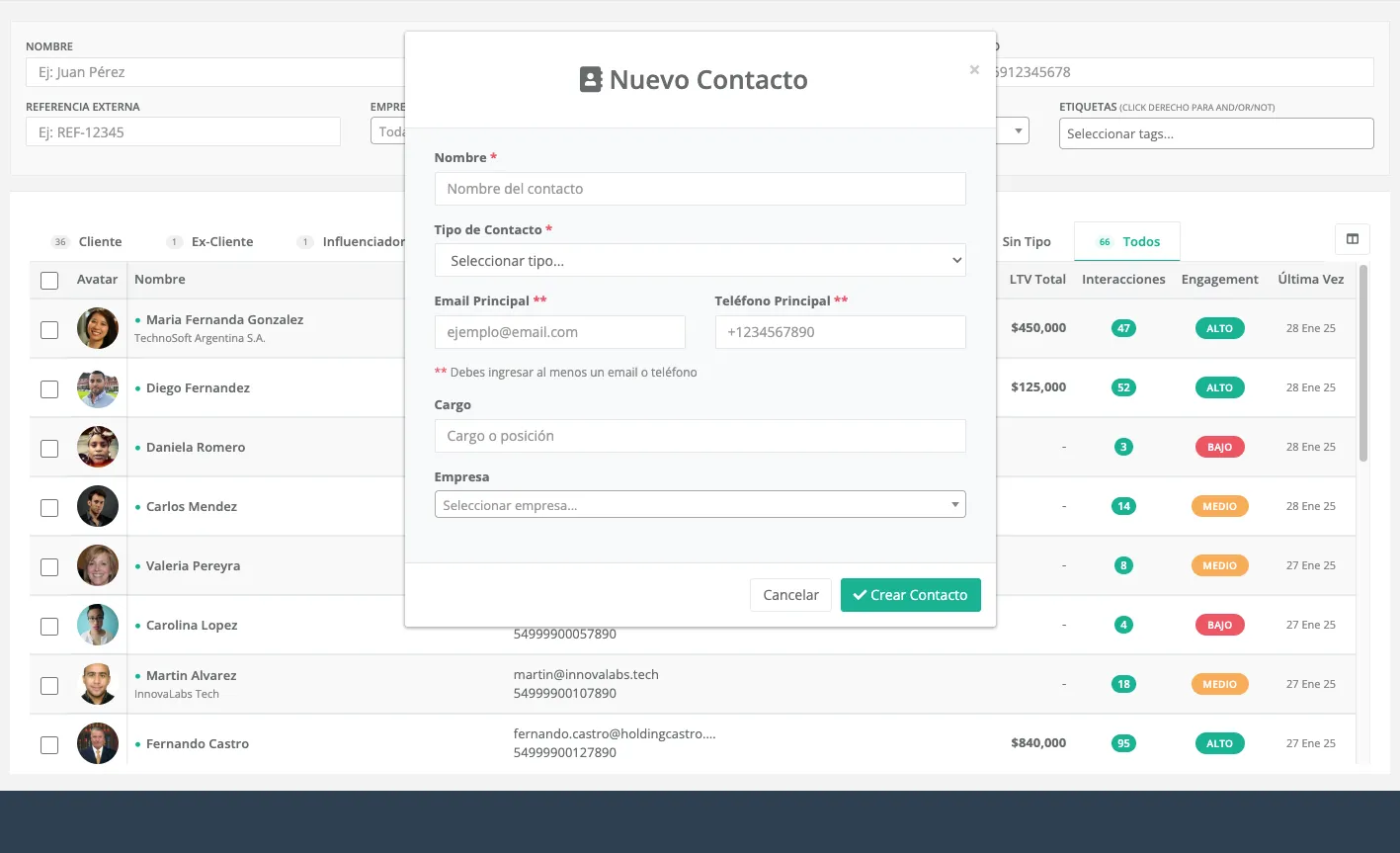The image size is (1400, 853).
Task: Click the Cargo o posición field
Action: 700,436
